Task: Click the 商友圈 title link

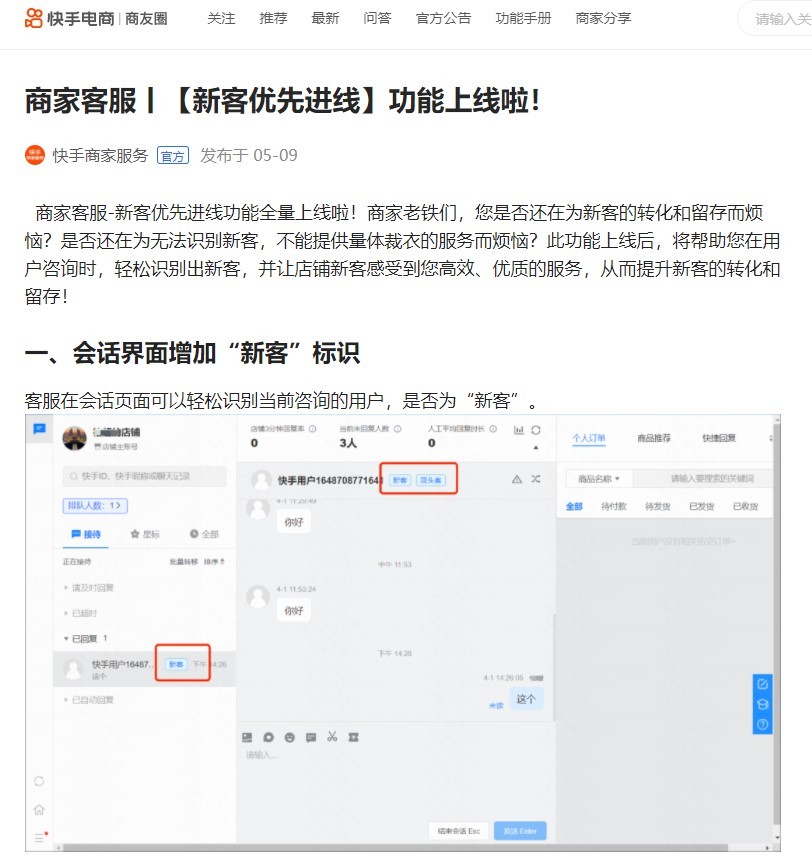Action: (146, 19)
